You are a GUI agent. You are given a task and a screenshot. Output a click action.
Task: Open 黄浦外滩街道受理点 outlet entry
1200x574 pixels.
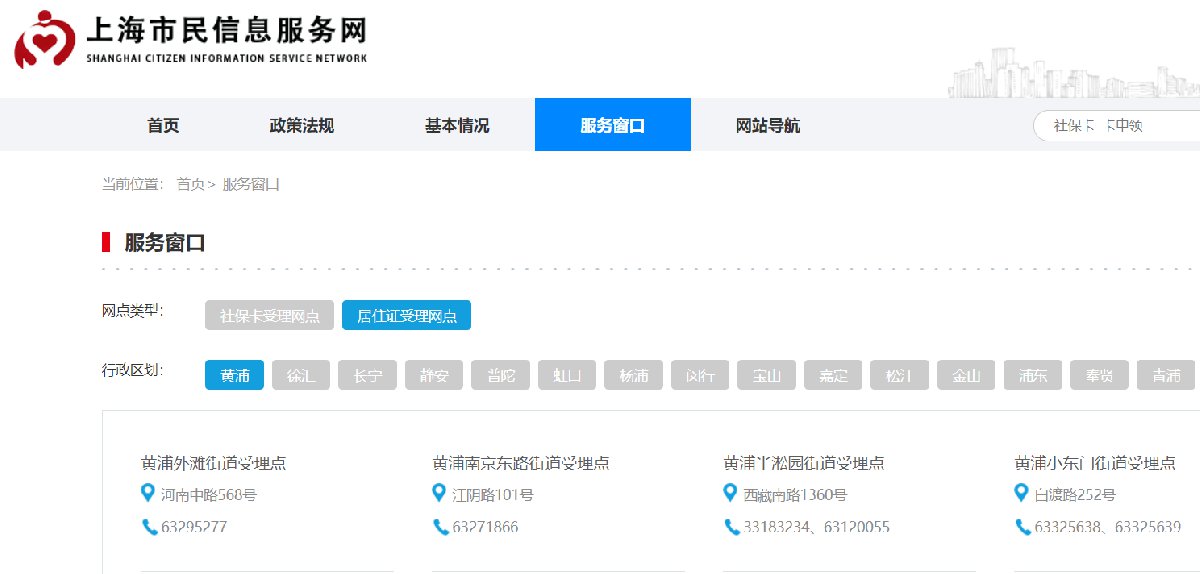tap(214, 463)
